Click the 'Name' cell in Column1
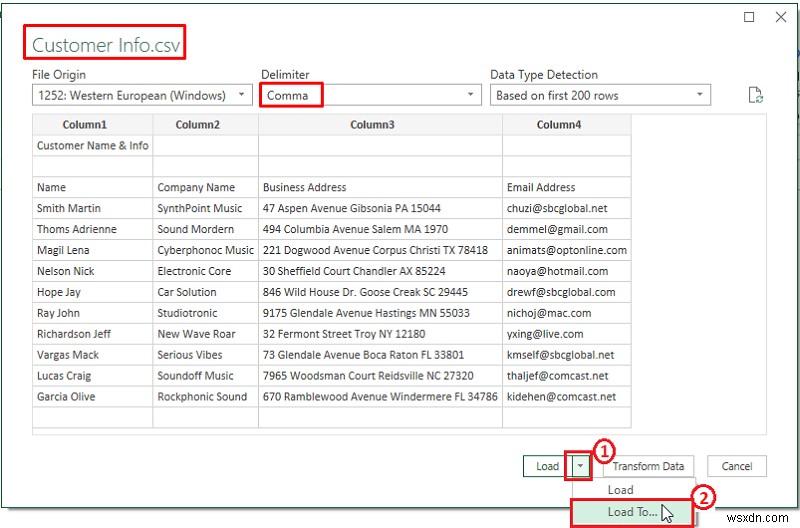800x528 pixels. 92,187
